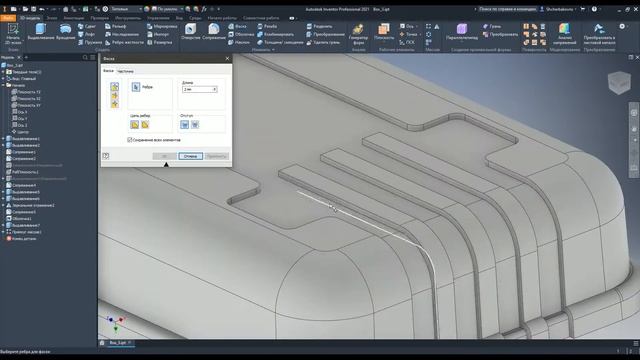Switch to the Эскиз ribbon tab
Image resolution: width=640 pixels, height=360 pixels.
[52, 18]
